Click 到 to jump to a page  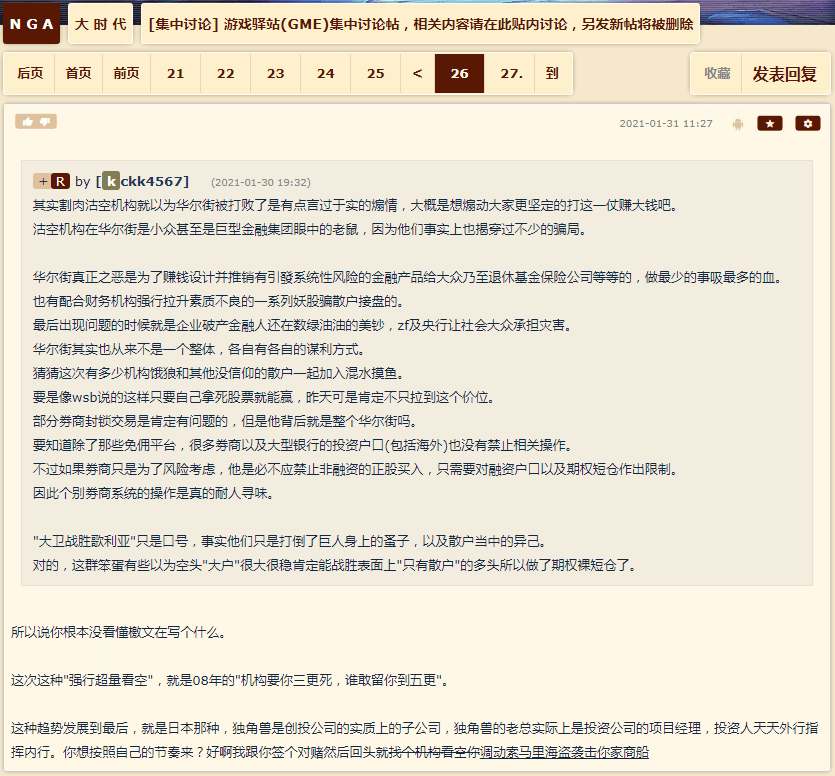(553, 73)
